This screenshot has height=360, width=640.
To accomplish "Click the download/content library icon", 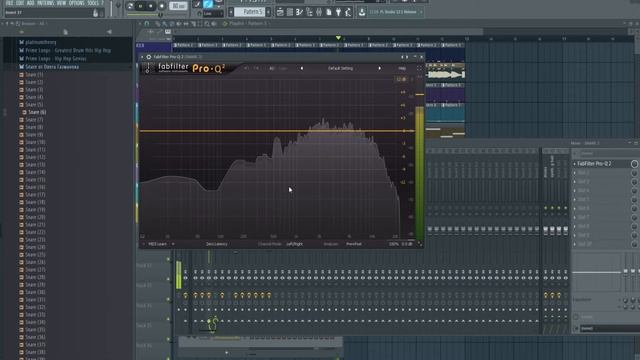I will 362,12.
